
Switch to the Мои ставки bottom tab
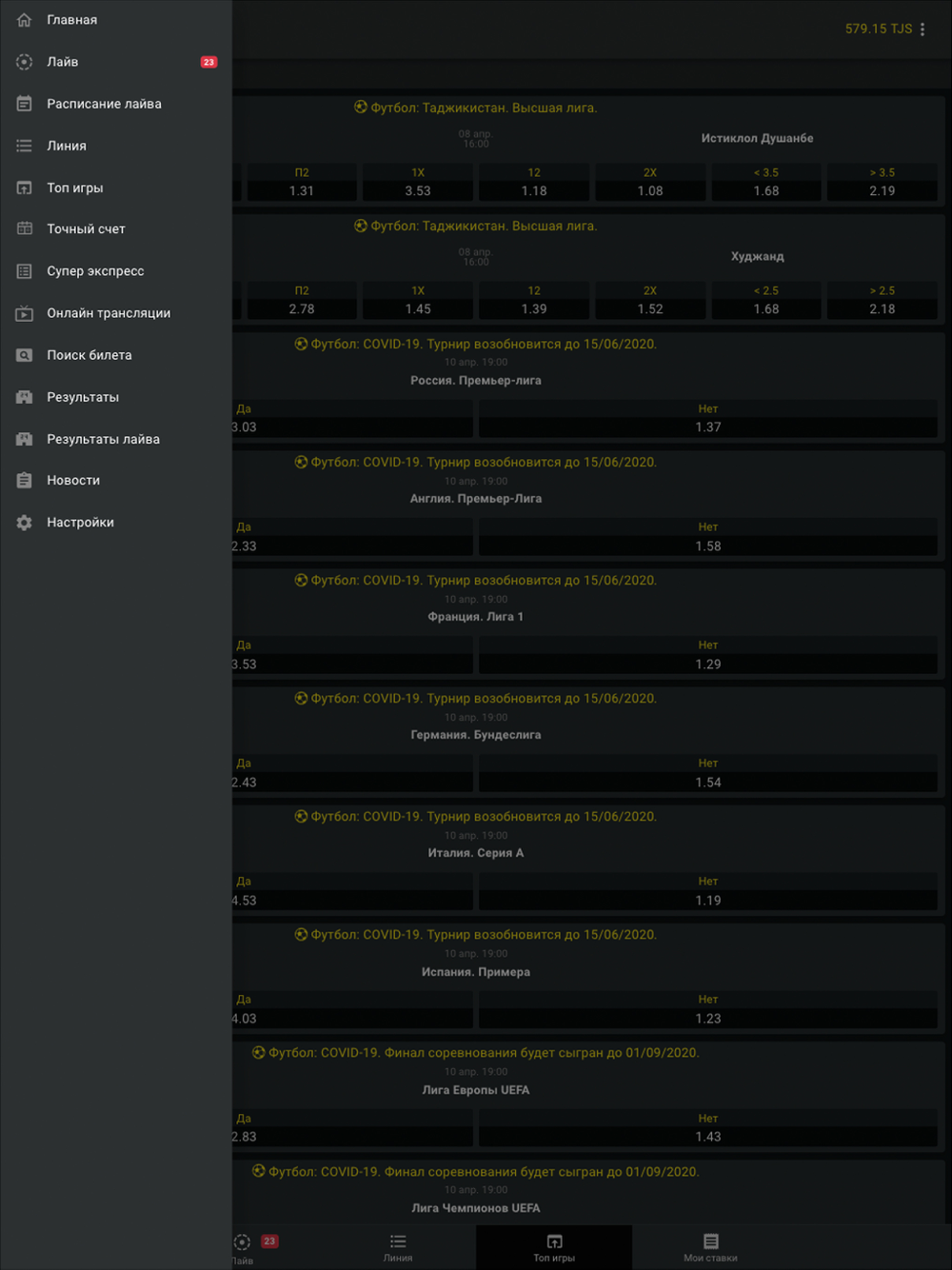tap(710, 1247)
